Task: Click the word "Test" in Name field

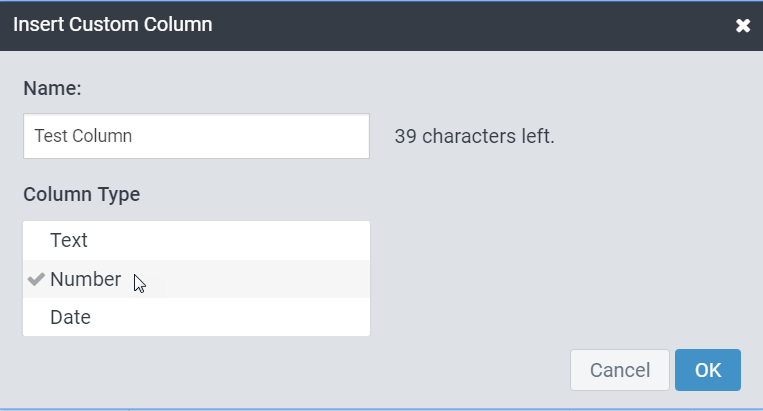Action: coord(50,136)
